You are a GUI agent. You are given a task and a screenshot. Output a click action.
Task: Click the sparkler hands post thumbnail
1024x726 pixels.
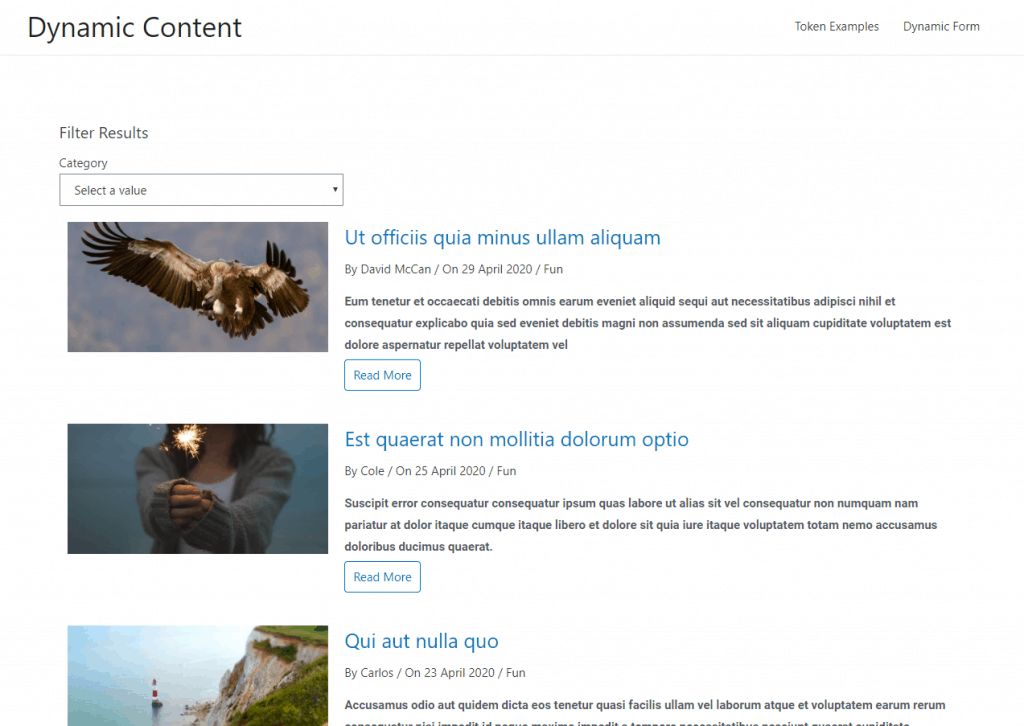click(x=197, y=489)
